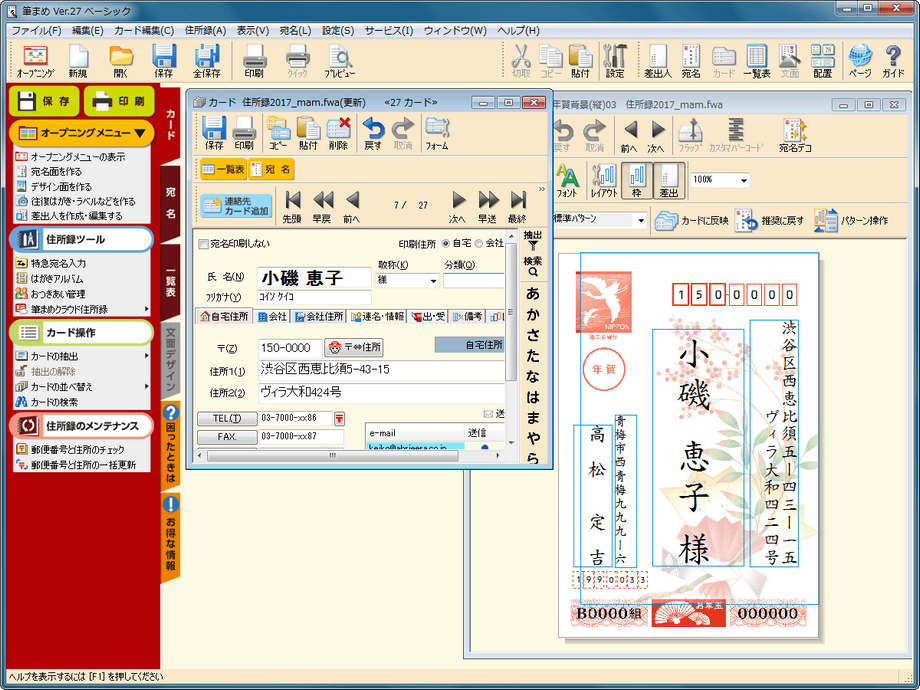Click 連絡先カード追加 button
The width and height of the screenshot is (920, 690).
pyautogui.click(x=236, y=206)
